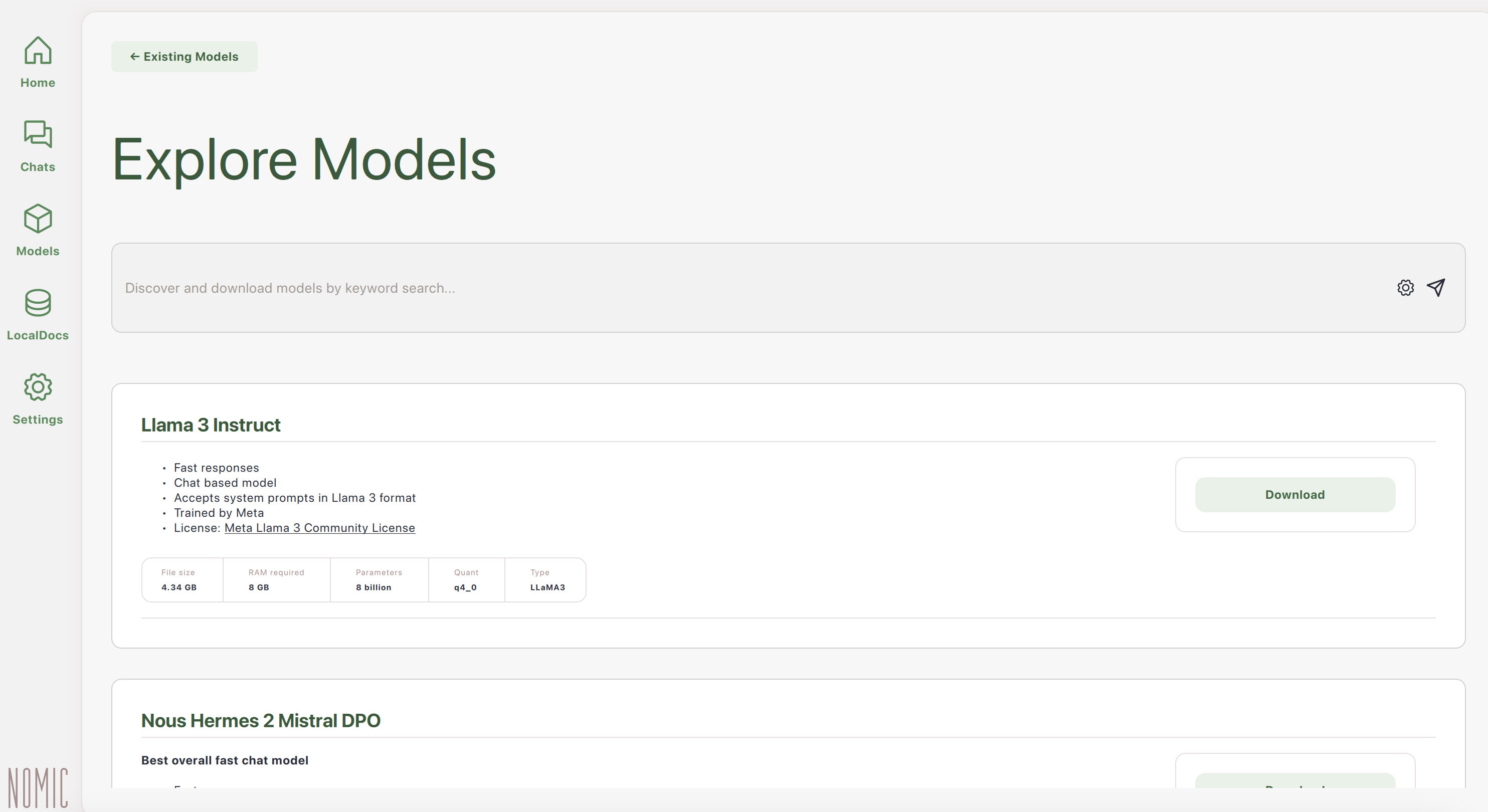This screenshot has width=1488, height=812.
Task: Go to the Home page
Action: click(38, 61)
